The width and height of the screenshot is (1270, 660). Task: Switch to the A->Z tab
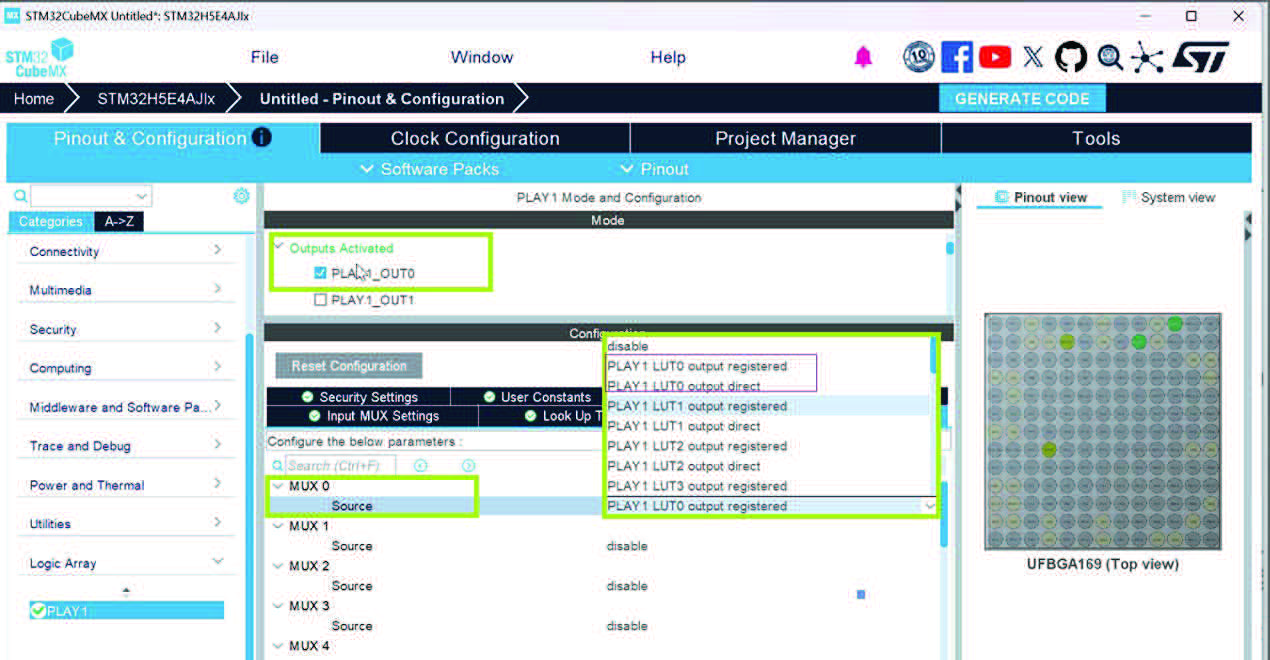(x=119, y=222)
